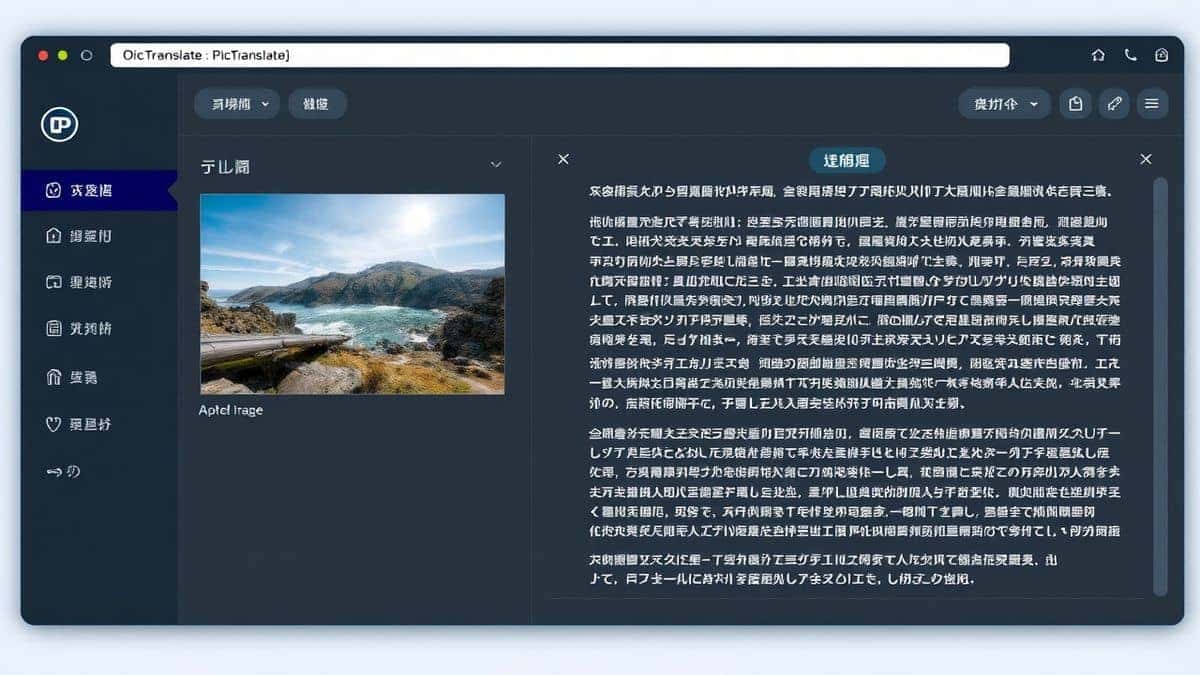Open the sidebar item with the house icon
This screenshot has height=675, width=1200.
point(80,236)
